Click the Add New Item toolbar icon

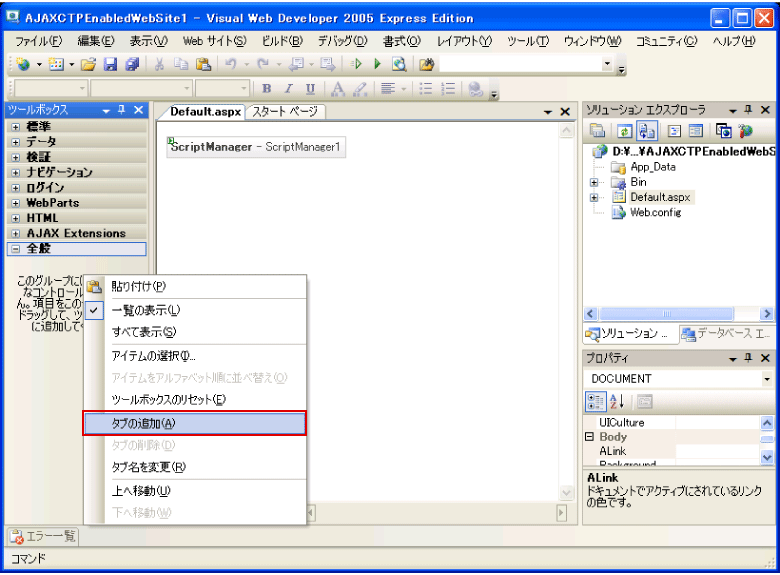[56, 64]
